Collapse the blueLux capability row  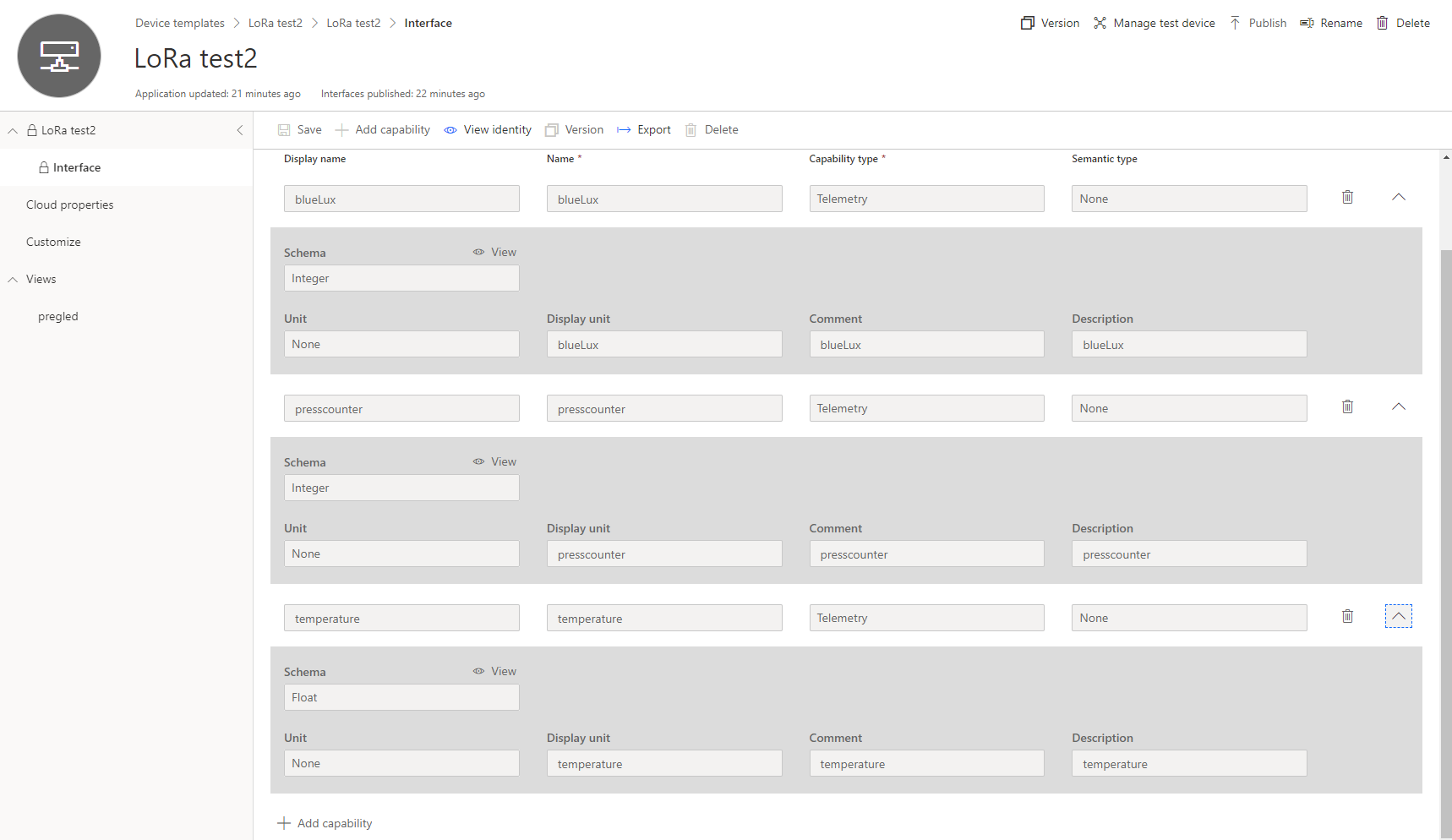(1399, 196)
